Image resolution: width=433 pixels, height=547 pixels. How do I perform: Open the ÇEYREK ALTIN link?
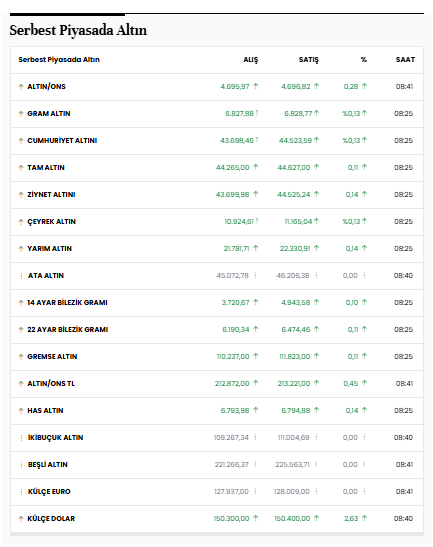click(x=52, y=222)
